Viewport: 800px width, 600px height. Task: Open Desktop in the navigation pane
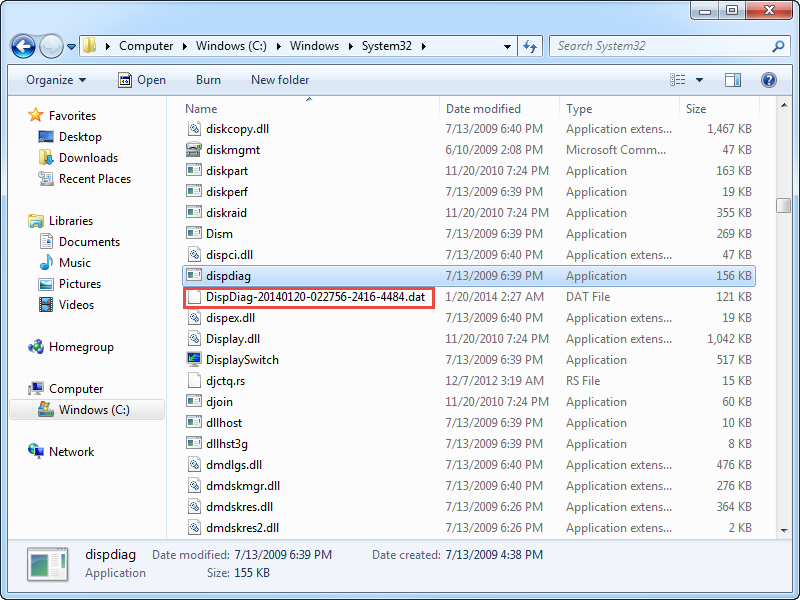tap(80, 137)
